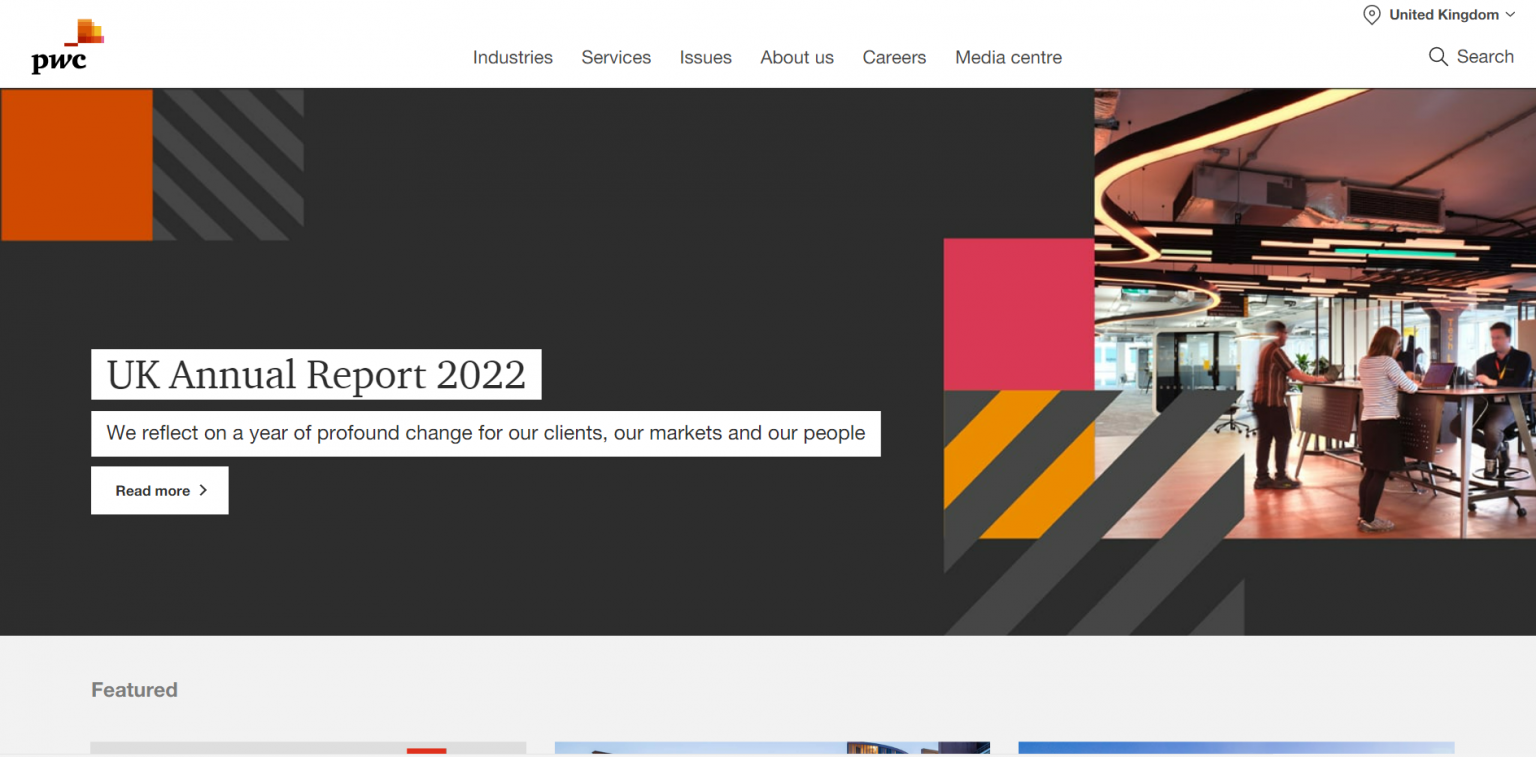Open the first featured card thumbnail
This screenshot has width=1536, height=757.
coord(308,747)
